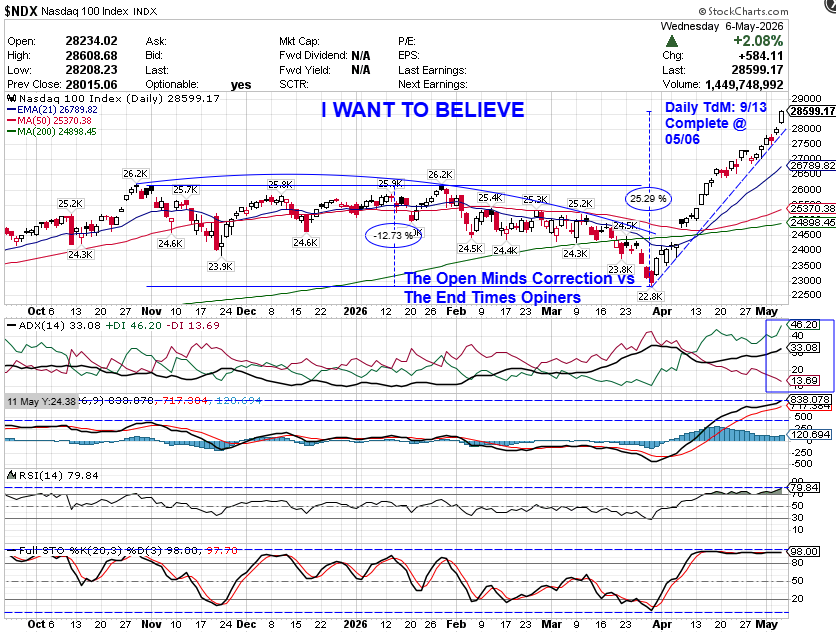
Task: Click the 28599.17 price axis marker
Action: 811,111
